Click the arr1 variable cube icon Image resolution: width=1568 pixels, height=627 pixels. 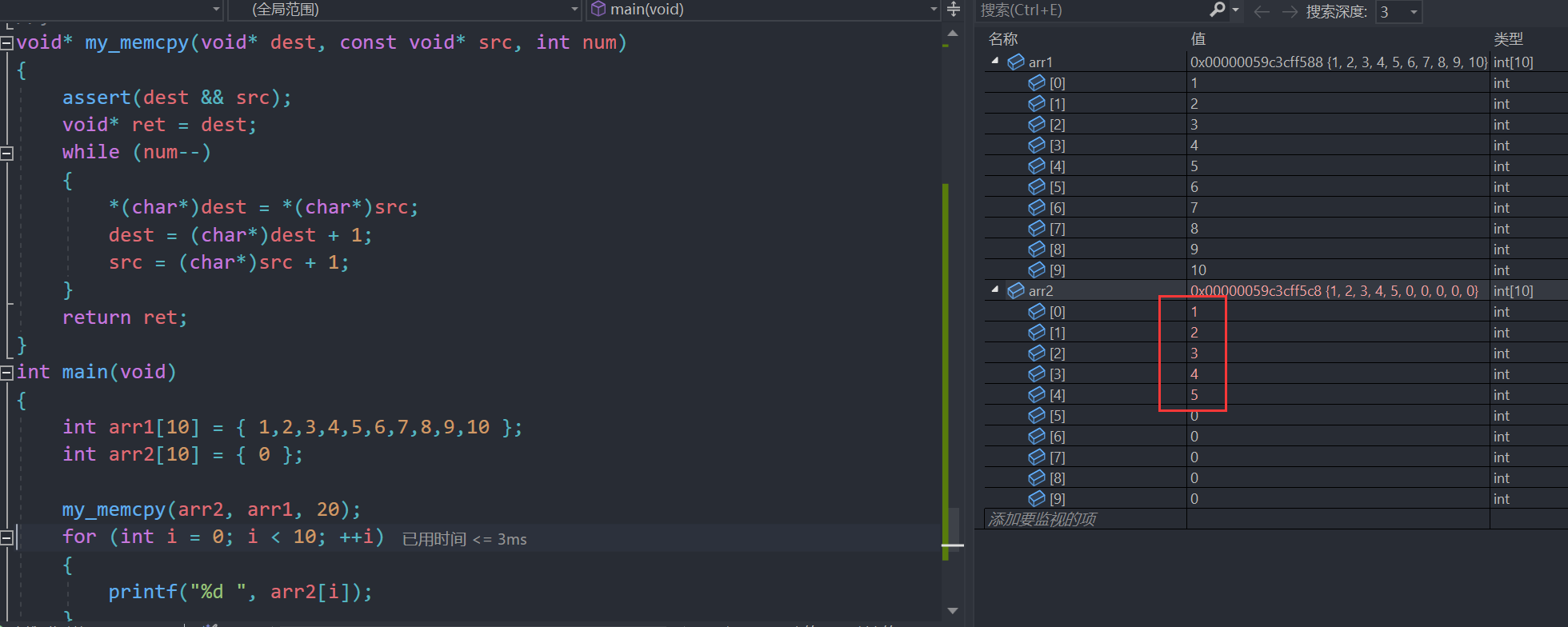click(1016, 62)
